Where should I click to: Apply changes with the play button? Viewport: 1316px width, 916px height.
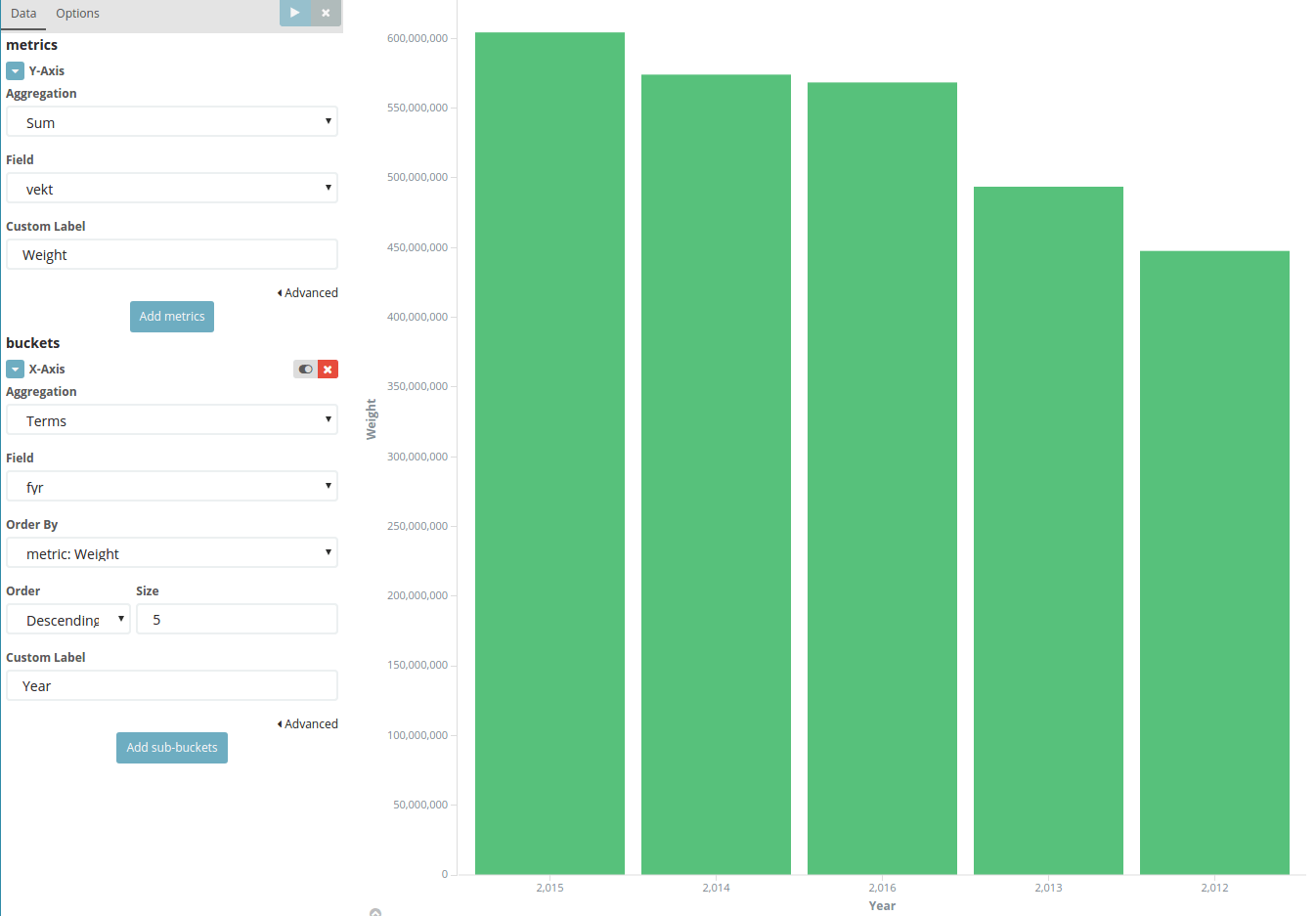coord(294,13)
